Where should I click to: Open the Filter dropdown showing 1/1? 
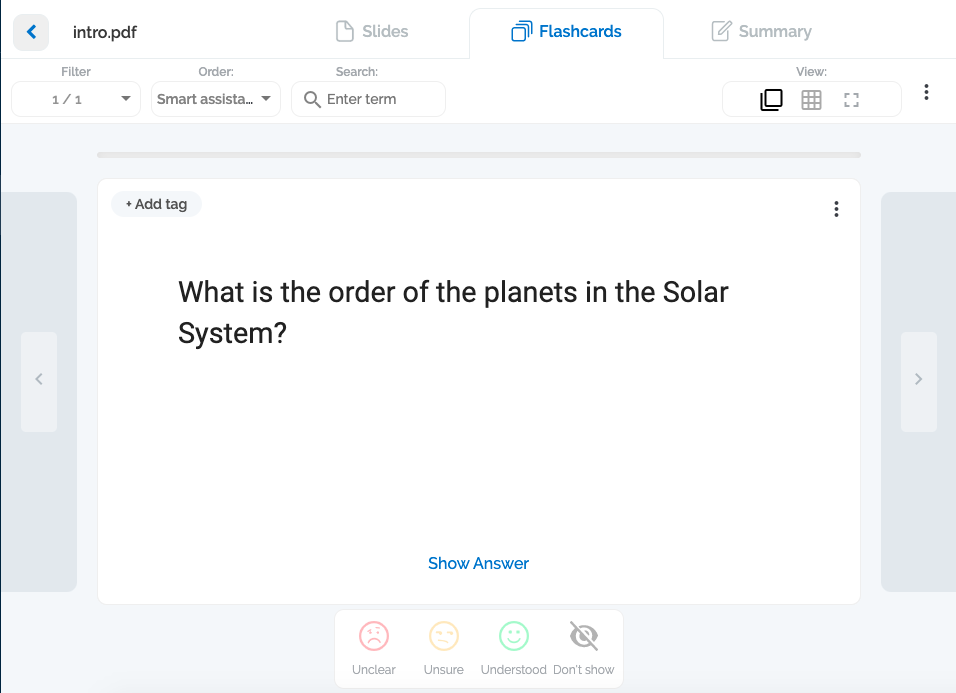click(x=75, y=99)
